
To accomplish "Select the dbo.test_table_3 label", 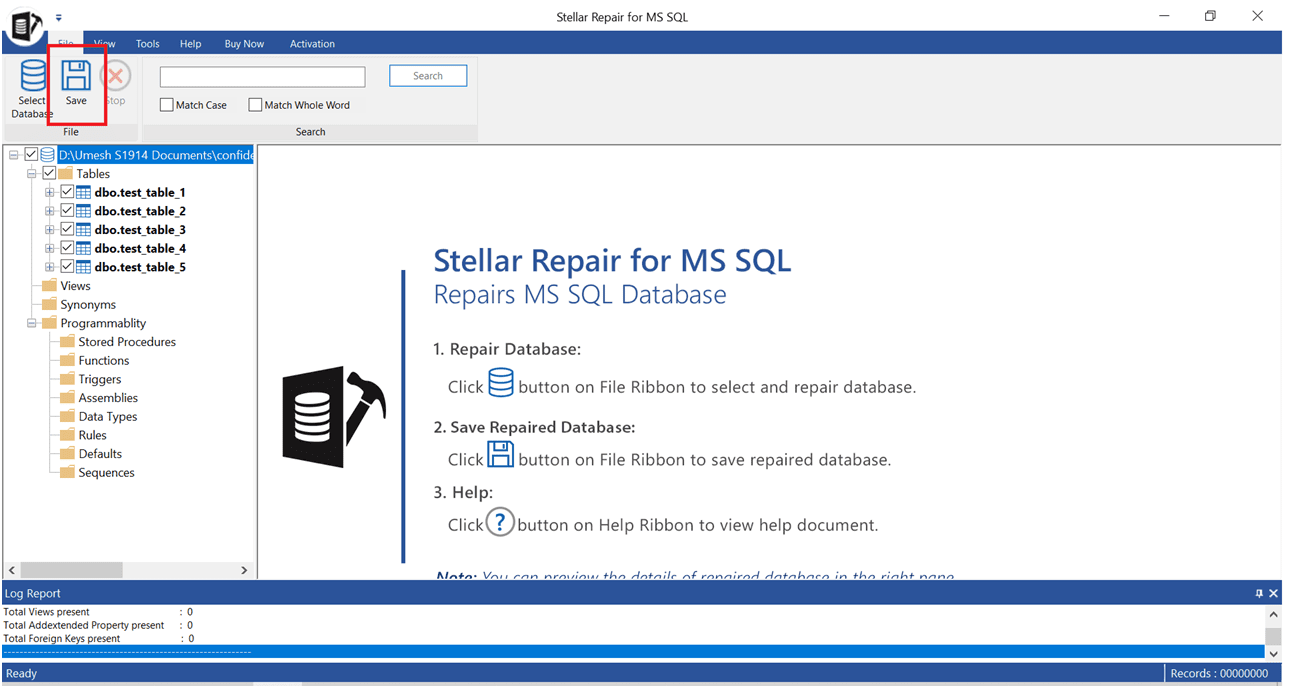I will pyautogui.click(x=140, y=230).
